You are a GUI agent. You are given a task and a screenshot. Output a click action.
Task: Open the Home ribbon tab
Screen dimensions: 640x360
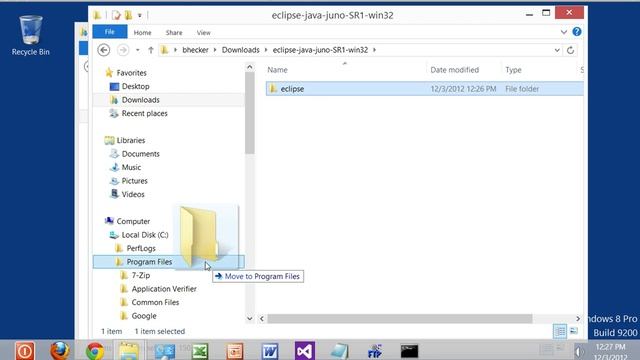(x=142, y=33)
